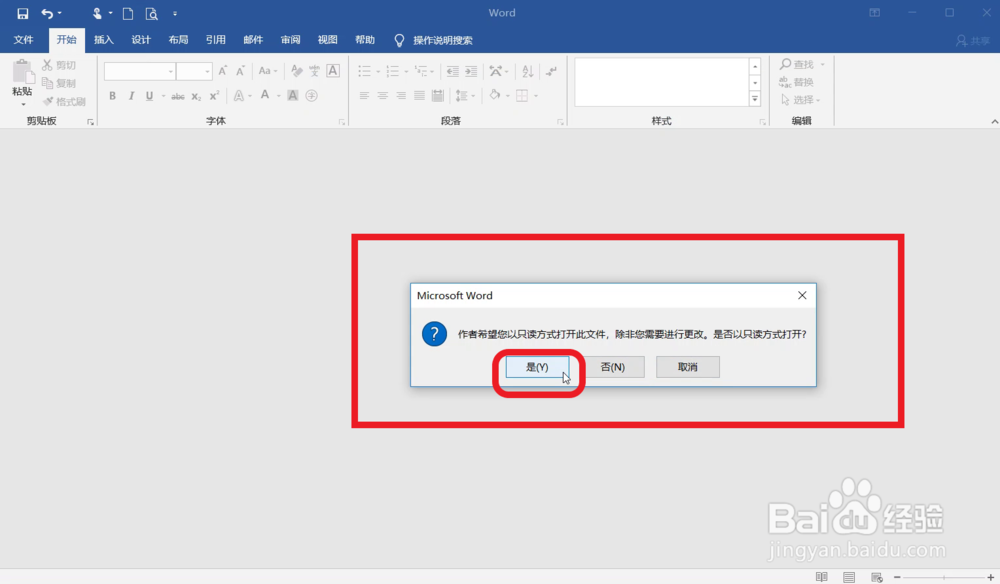Click the Web Layout view icon in status bar
Viewport: 1000px width, 584px height.
pos(877,577)
